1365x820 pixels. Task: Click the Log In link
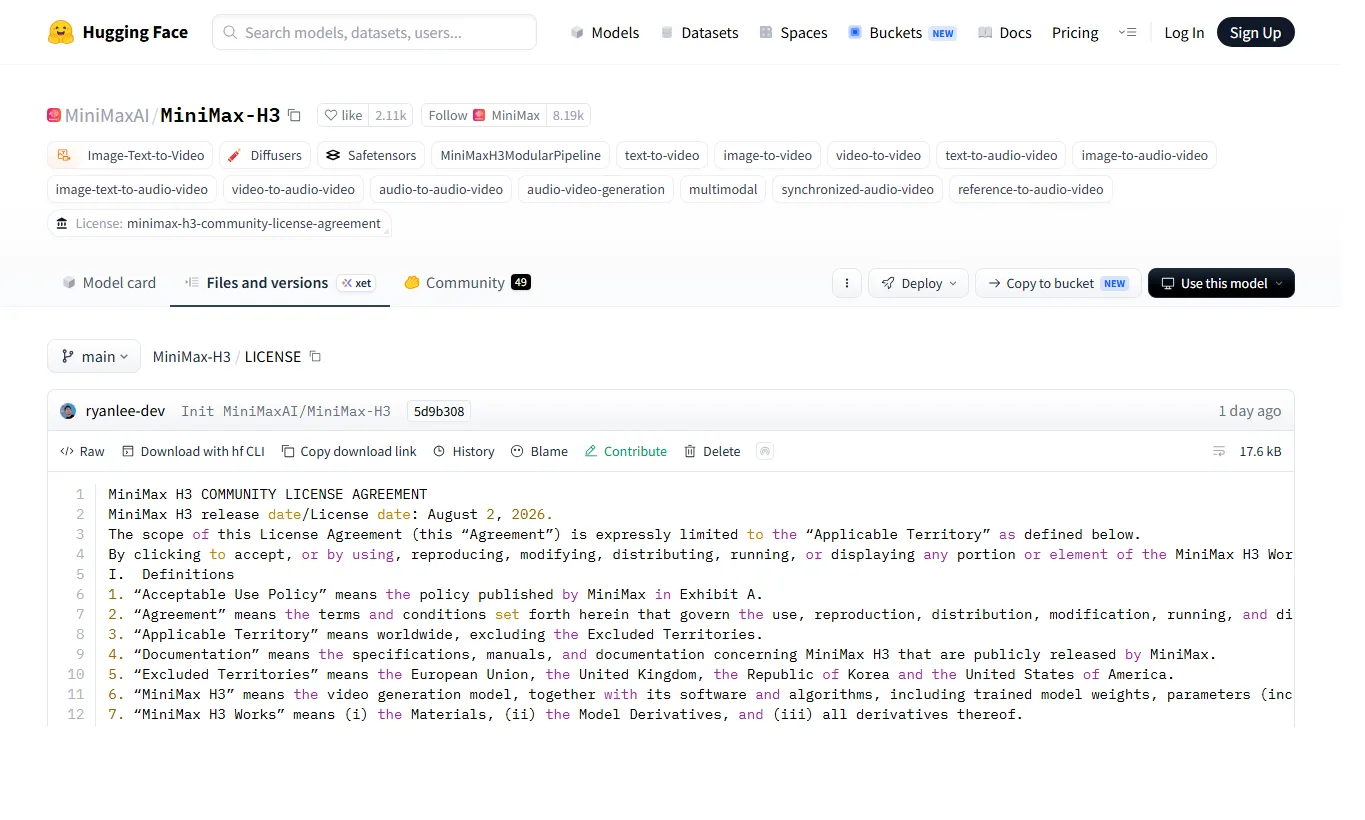[x=1184, y=32]
